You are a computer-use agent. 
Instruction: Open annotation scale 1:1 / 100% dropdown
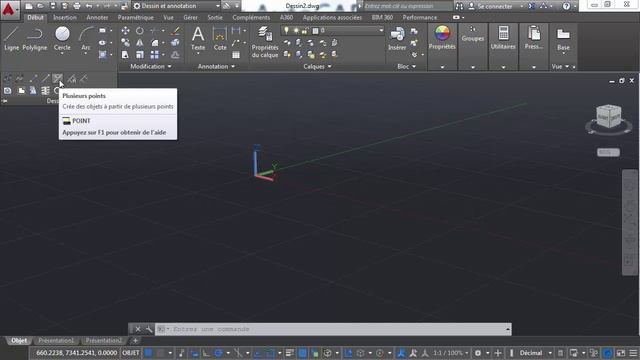click(x=451, y=353)
